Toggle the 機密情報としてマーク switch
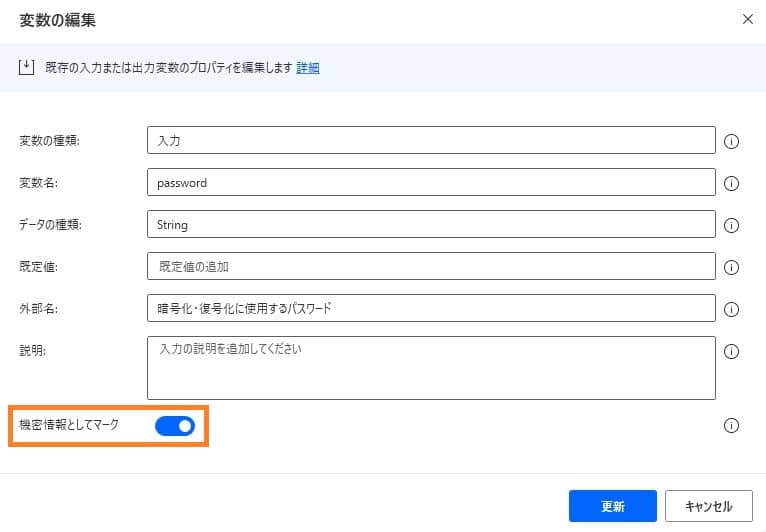Image resolution: width=766 pixels, height=532 pixels. tap(175, 426)
